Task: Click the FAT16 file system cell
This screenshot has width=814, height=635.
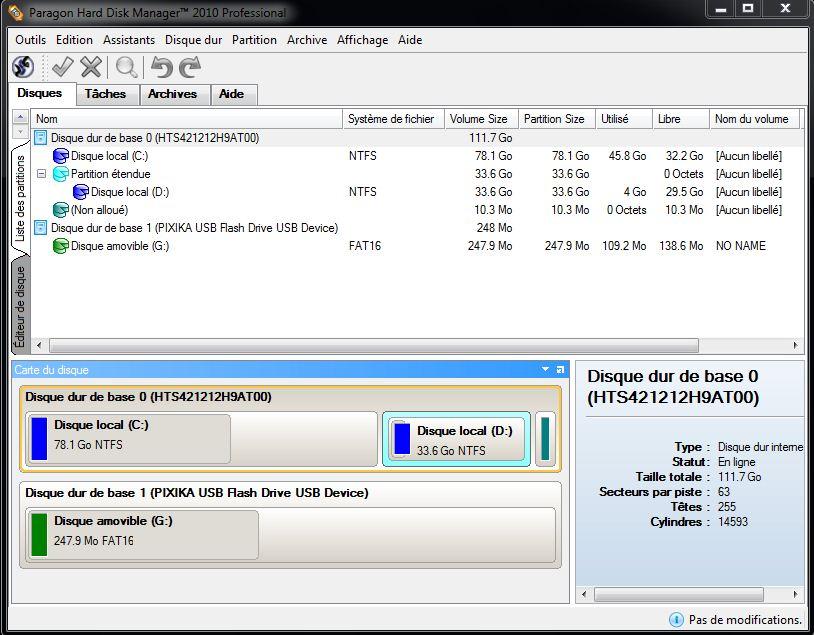Action: point(365,246)
